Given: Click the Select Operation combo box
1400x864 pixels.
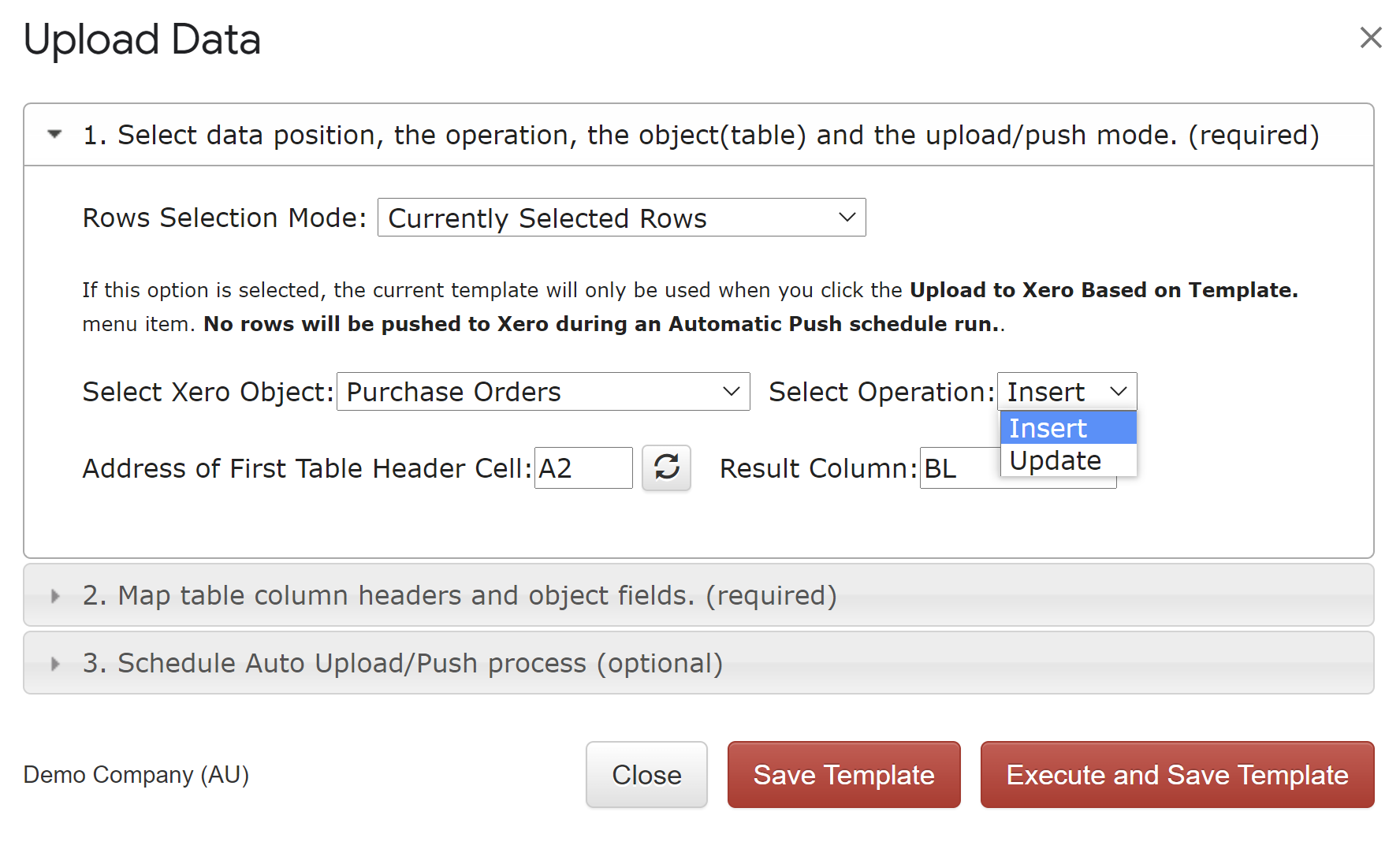Looking at the screenshot, I should click(1066, 392).
